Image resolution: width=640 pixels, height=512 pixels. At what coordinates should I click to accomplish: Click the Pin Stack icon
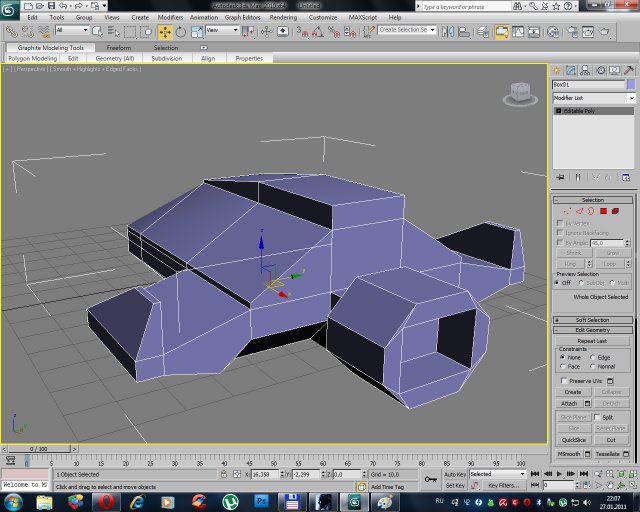pyautogui.click(x=560, y=177)
